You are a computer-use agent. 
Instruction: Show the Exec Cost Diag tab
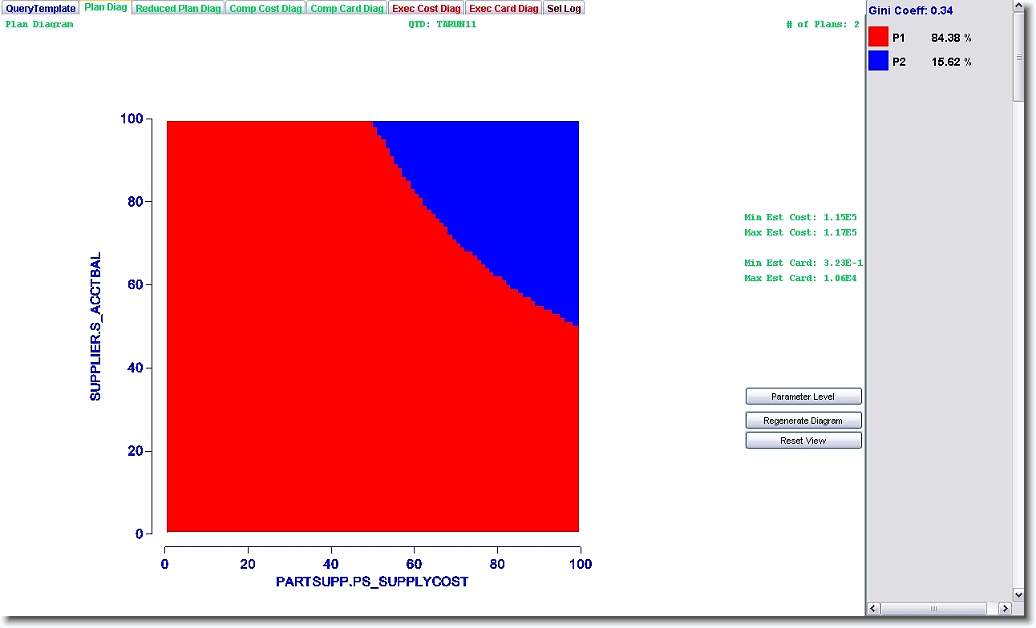426,8
